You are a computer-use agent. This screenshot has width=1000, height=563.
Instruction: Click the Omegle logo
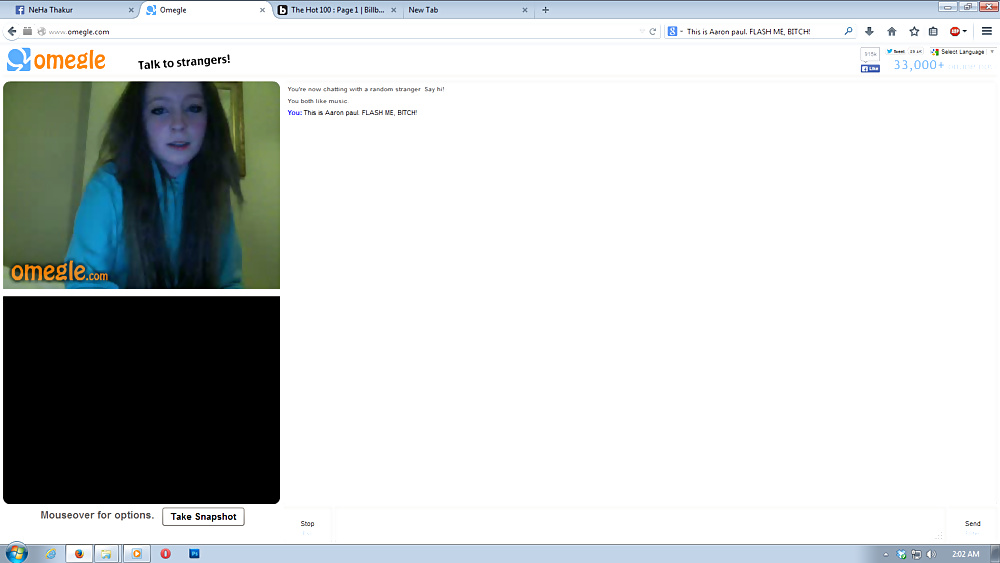56,60
